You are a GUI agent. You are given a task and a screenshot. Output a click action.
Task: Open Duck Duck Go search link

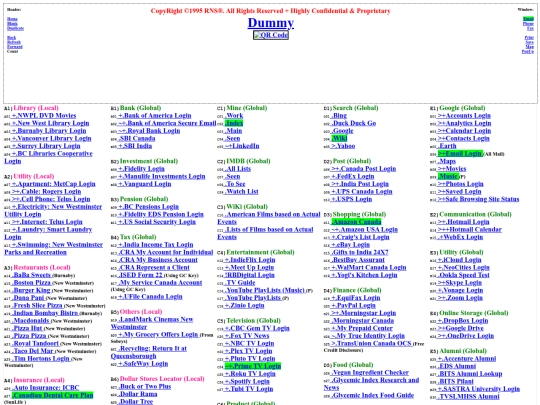pos(353,123)
